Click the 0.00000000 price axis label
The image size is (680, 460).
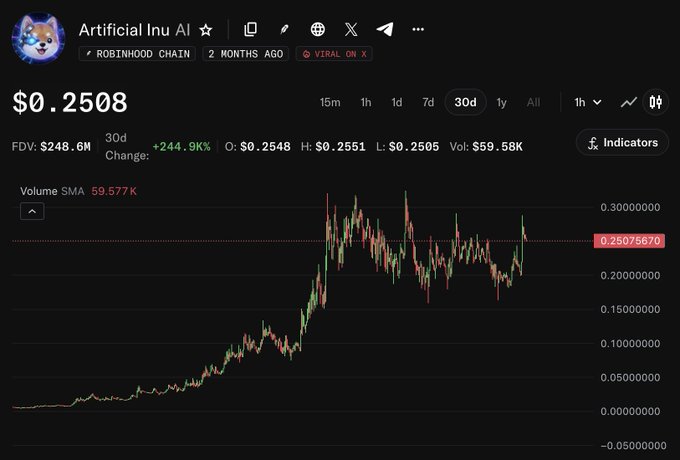(x=631, y=411)
